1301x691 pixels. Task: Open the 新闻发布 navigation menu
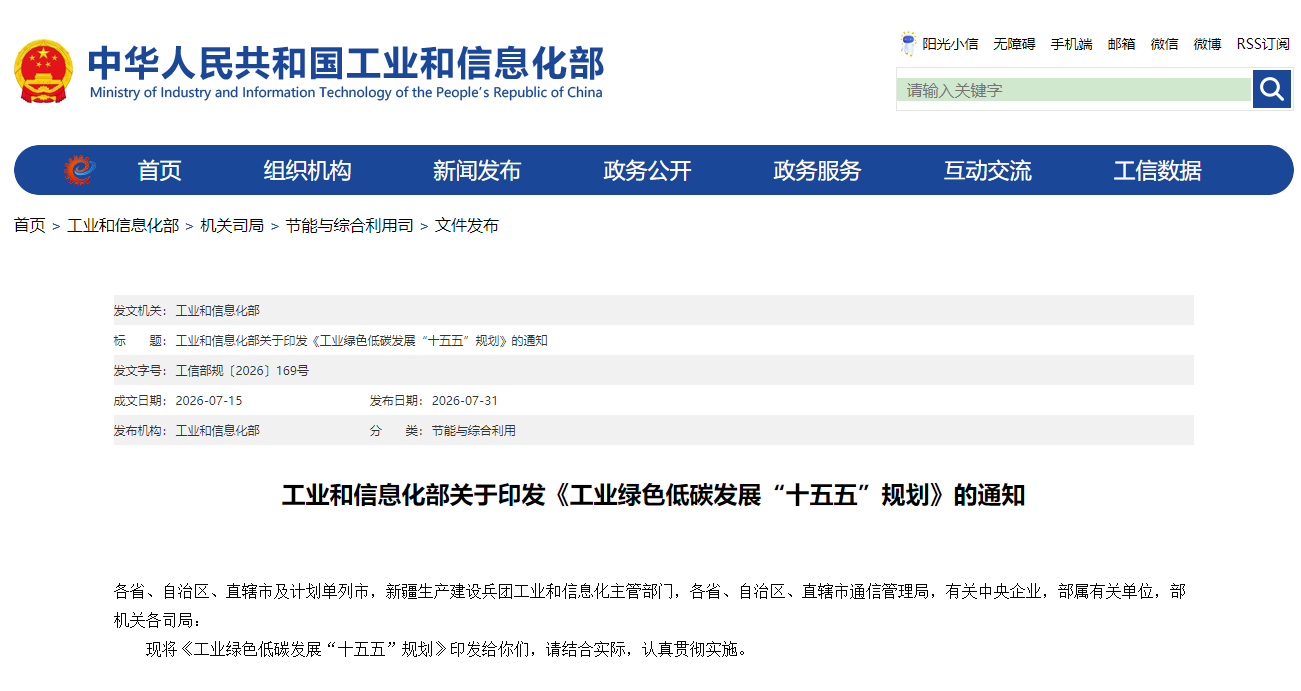(x=477, y=171)
